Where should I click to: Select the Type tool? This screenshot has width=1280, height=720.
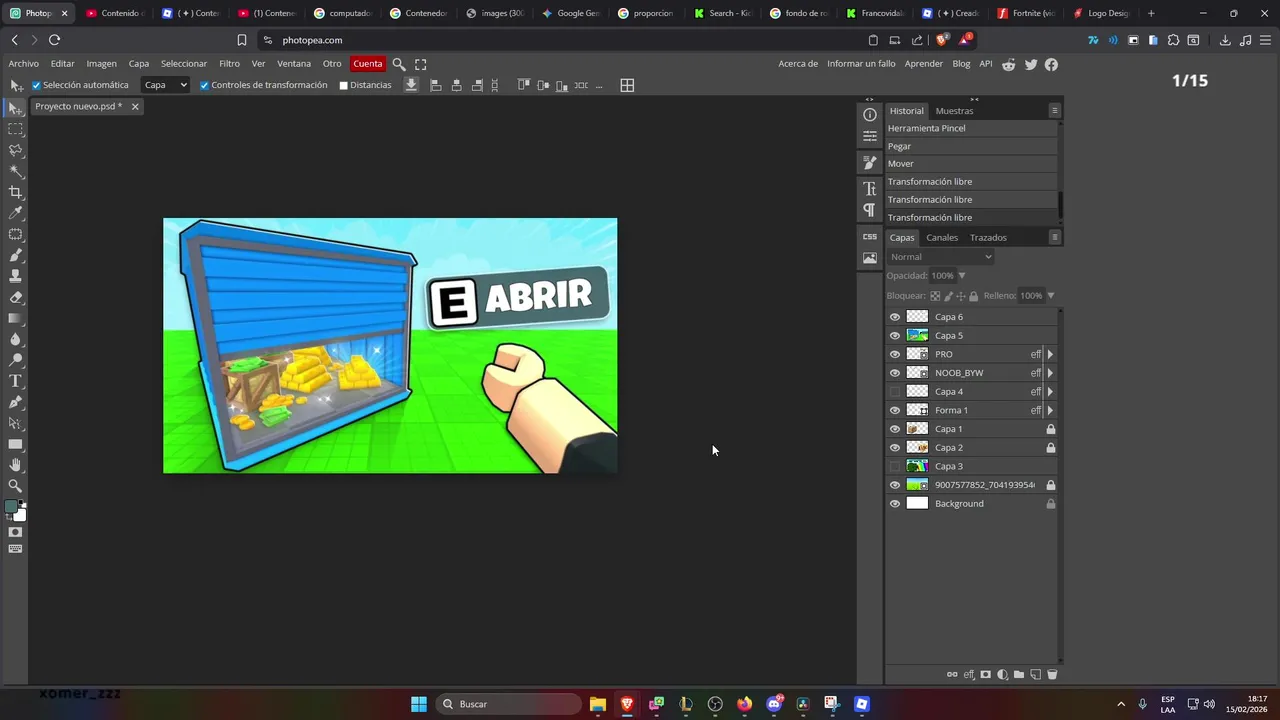[x=15, y=381]
